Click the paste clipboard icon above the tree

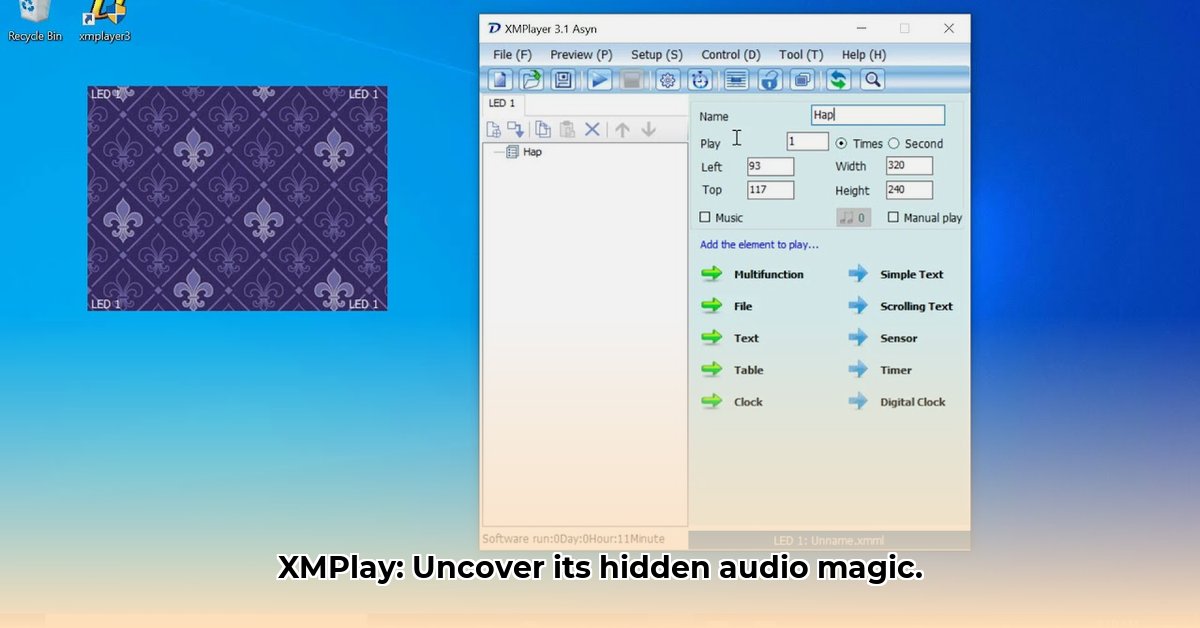click(x=567, y=129)
